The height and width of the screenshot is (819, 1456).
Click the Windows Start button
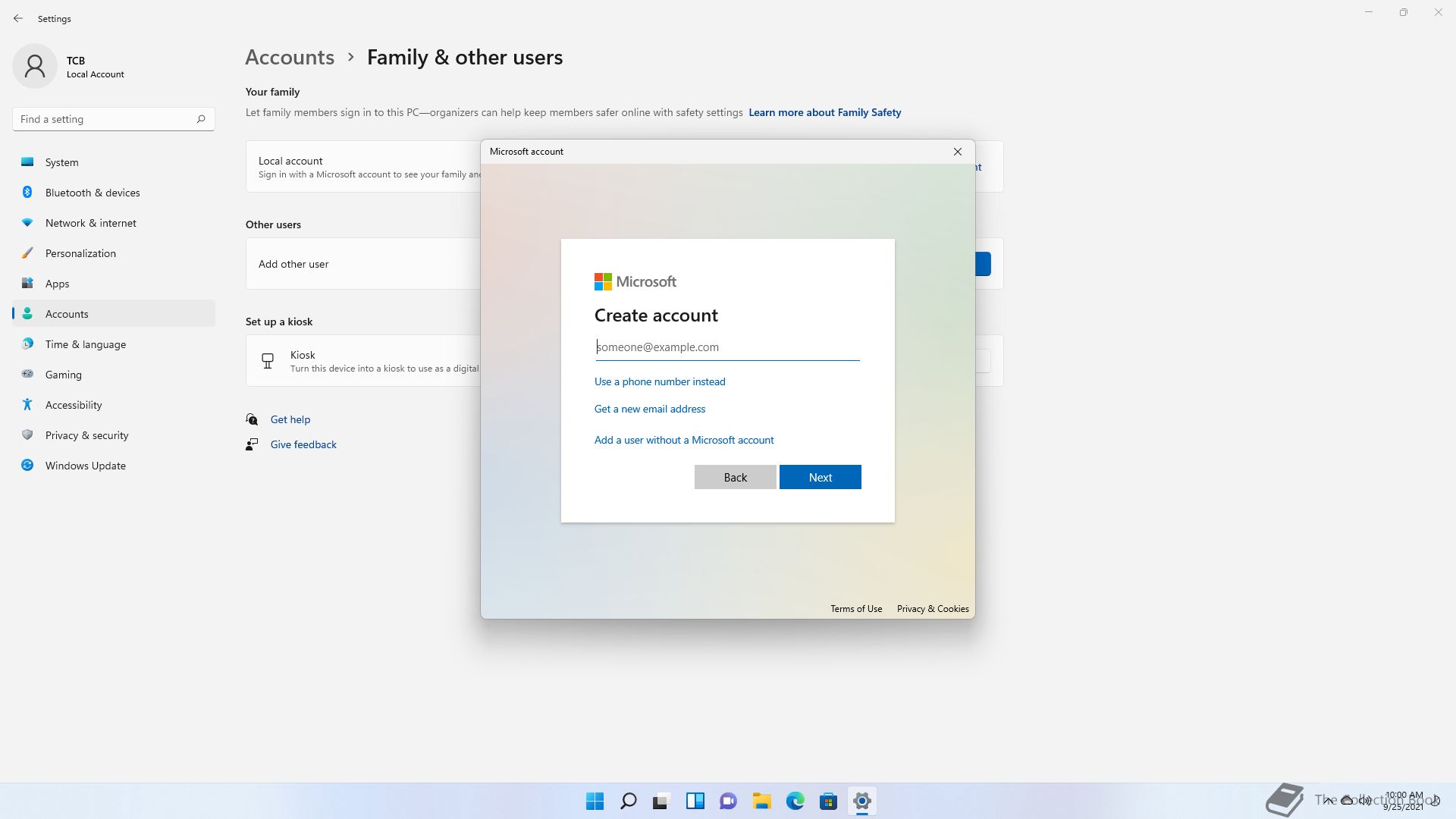point(595,801)
